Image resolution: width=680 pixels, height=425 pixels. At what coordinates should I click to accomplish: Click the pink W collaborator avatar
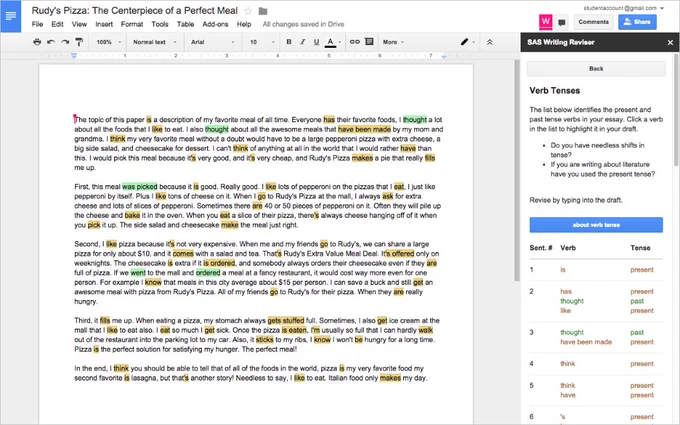coord(546,22)
